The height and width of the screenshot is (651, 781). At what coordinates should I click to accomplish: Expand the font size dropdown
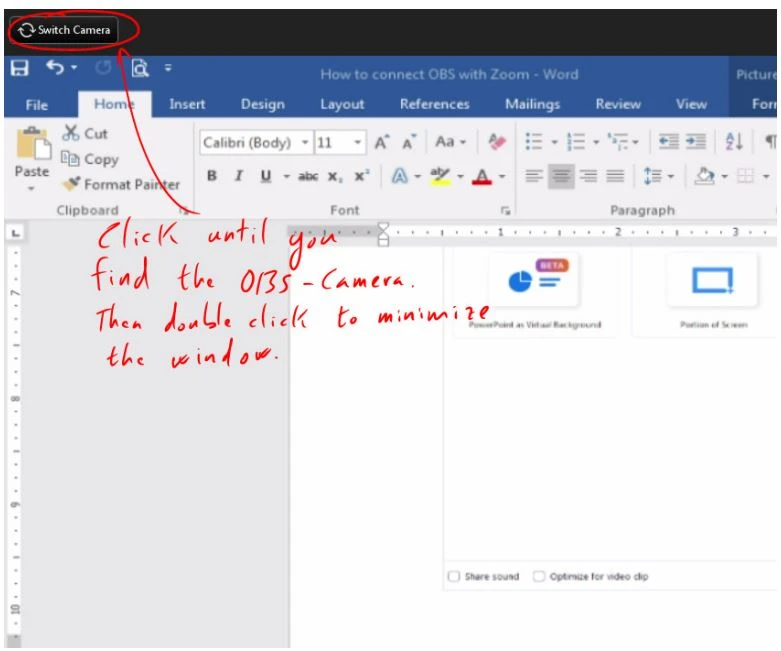point(359,143)
